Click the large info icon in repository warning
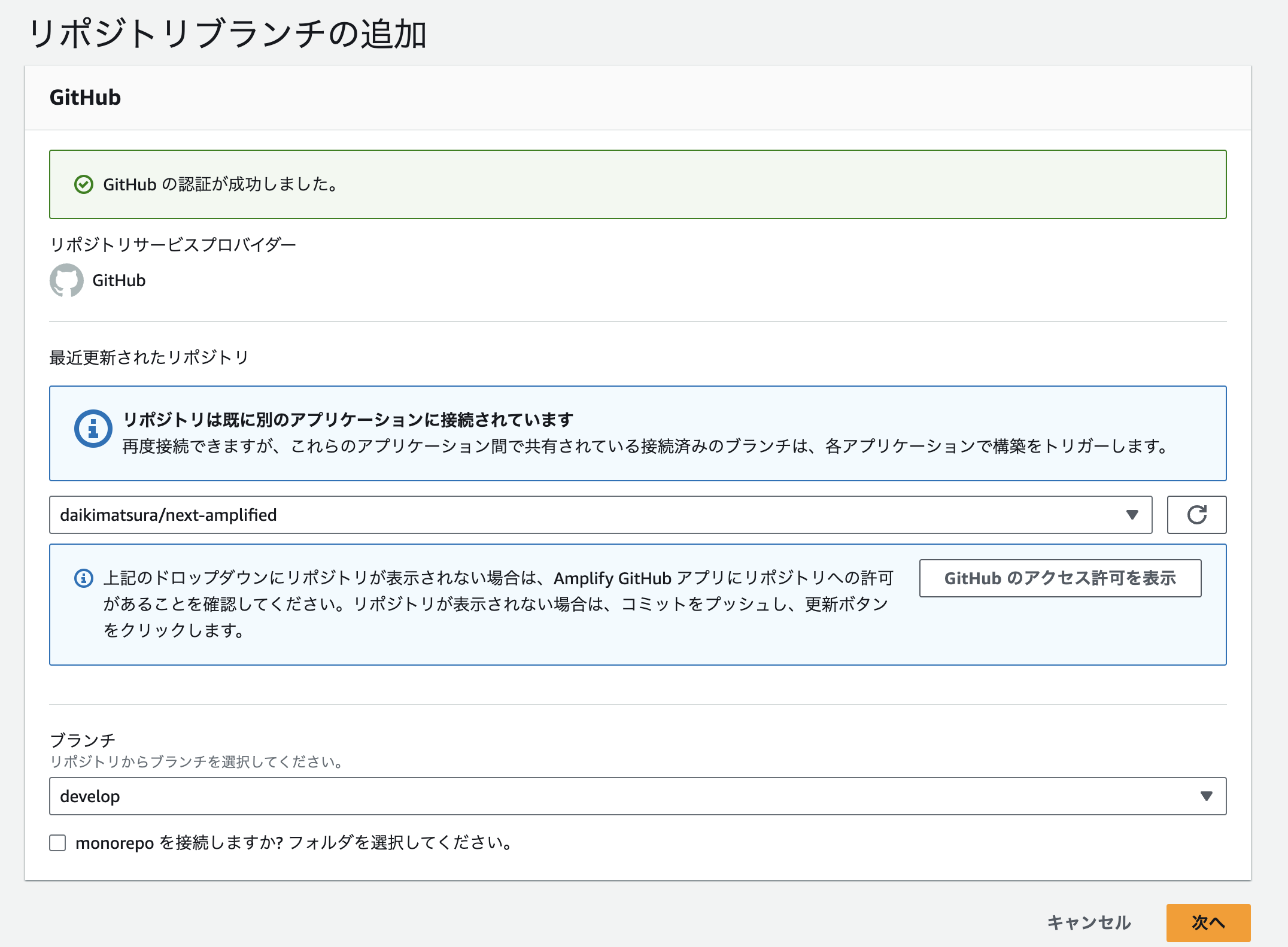 coord(93,429)
